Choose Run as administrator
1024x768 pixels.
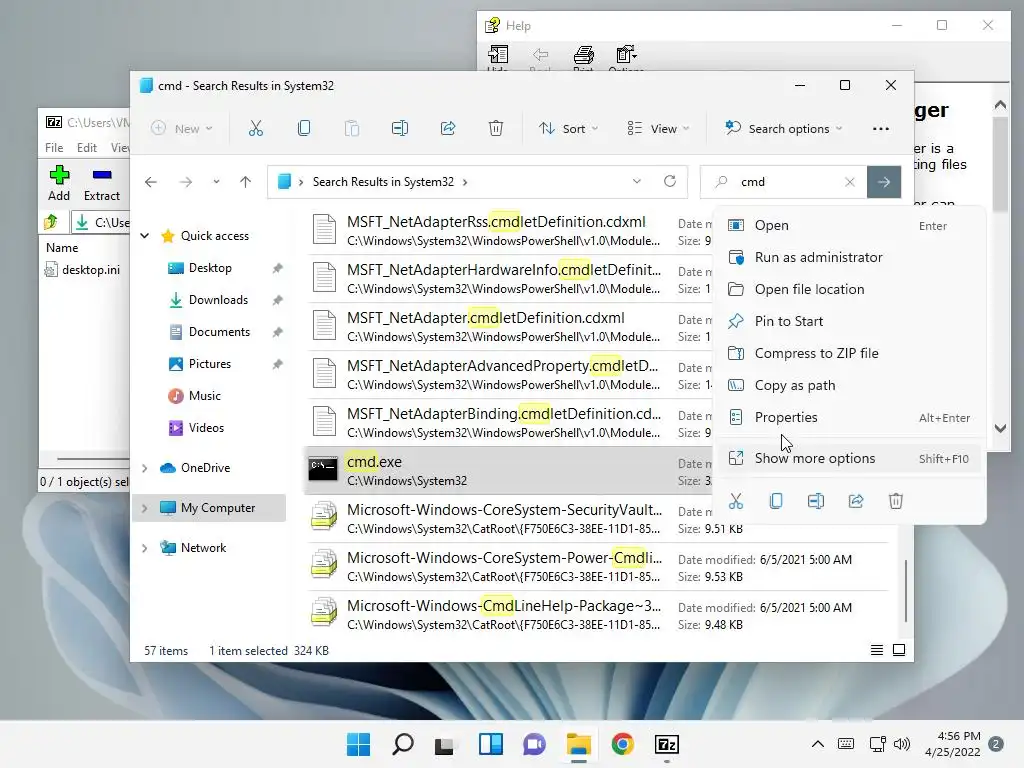pyautogui.click(x=850, y=257)
